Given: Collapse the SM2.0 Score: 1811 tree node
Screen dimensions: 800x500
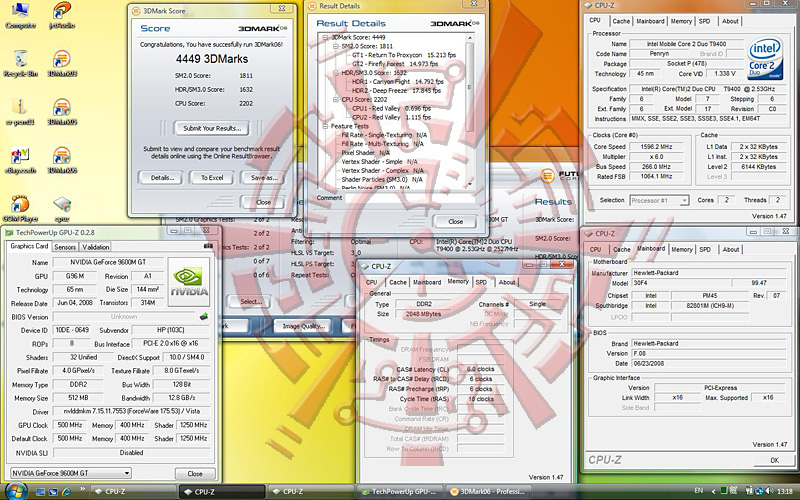Looking at the screenshot, I should pos(336,46).
